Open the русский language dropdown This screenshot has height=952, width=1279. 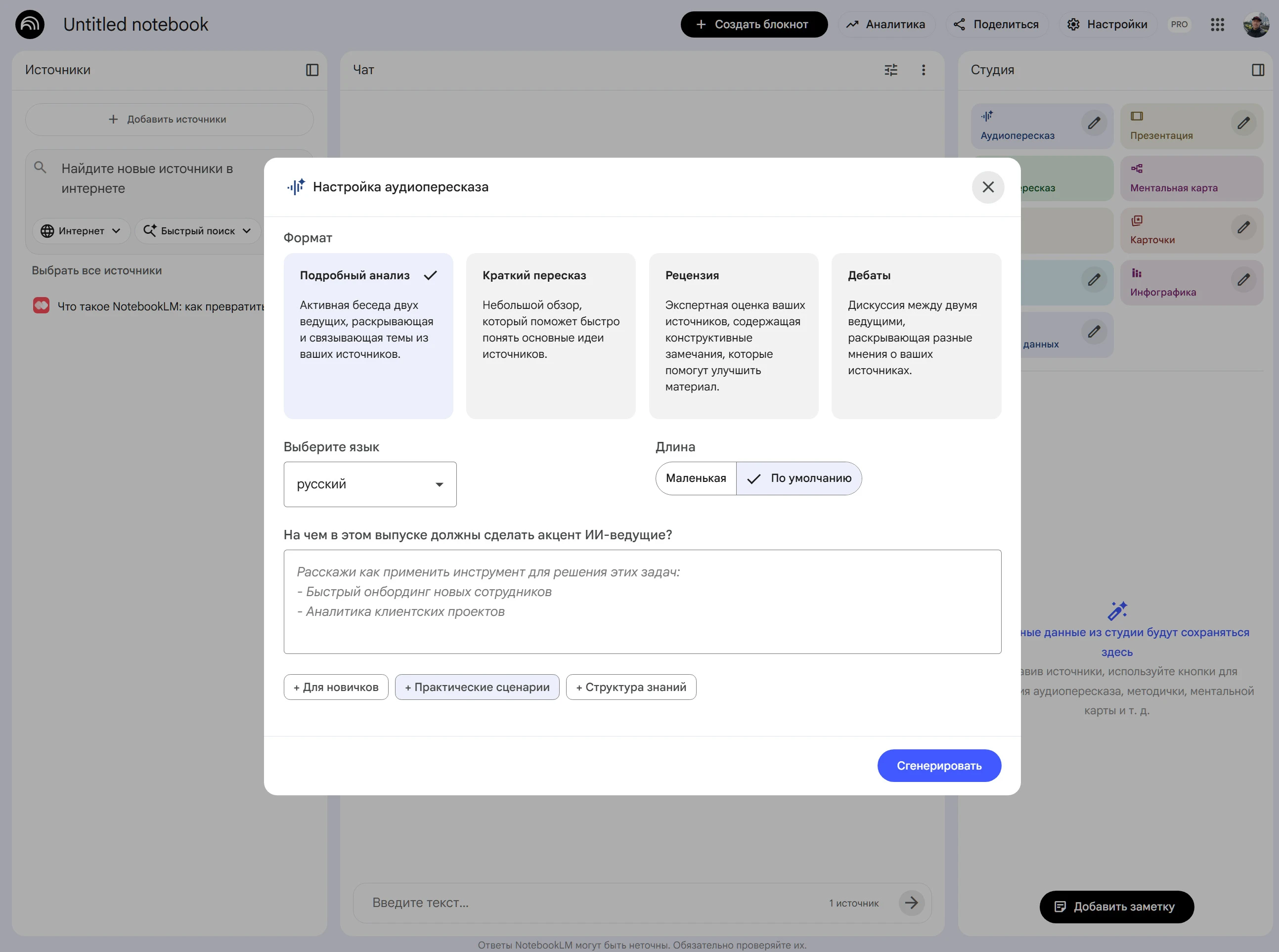[x=370, y=484]
